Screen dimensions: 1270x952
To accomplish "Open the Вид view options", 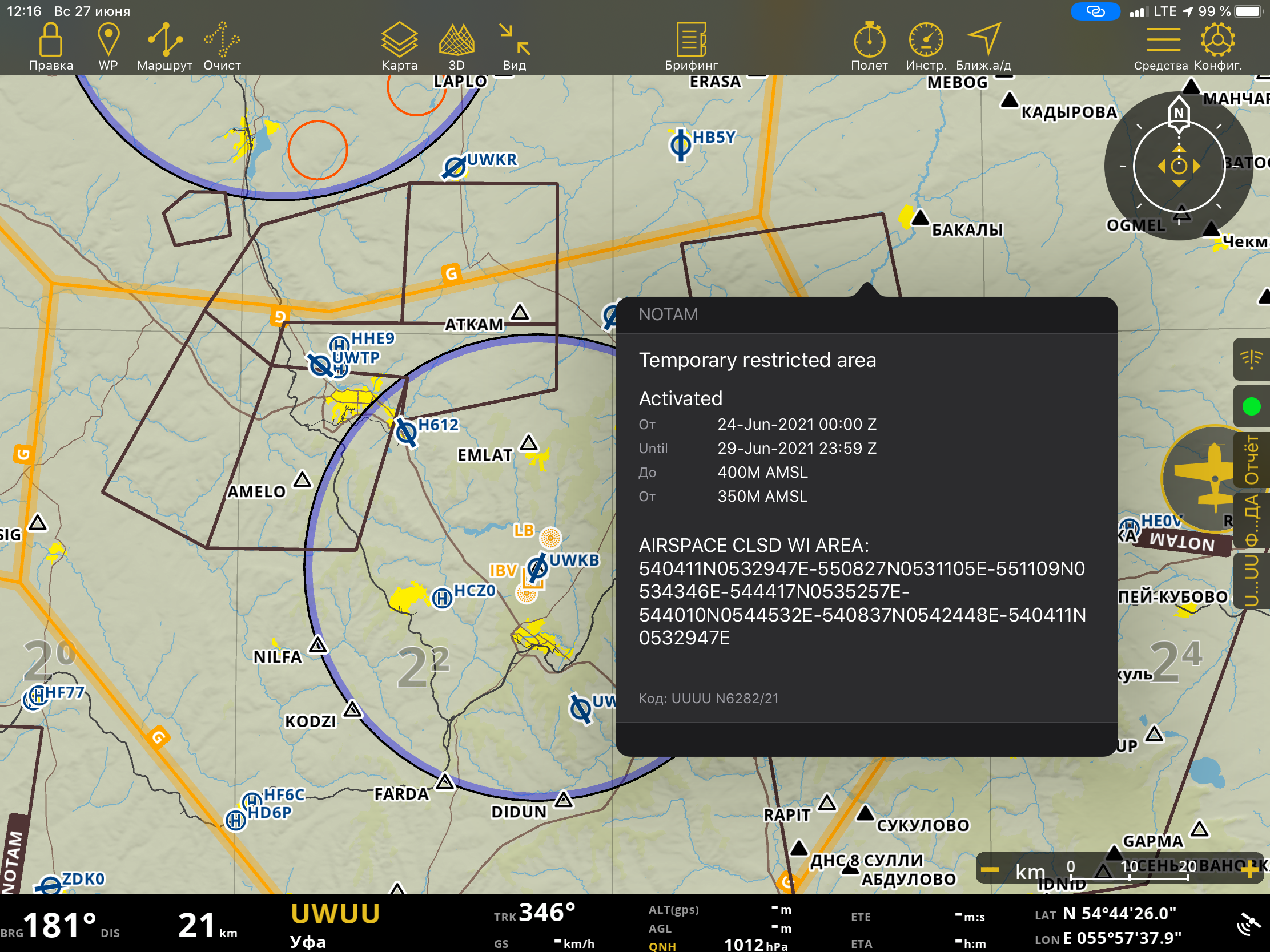I will 514,40.
